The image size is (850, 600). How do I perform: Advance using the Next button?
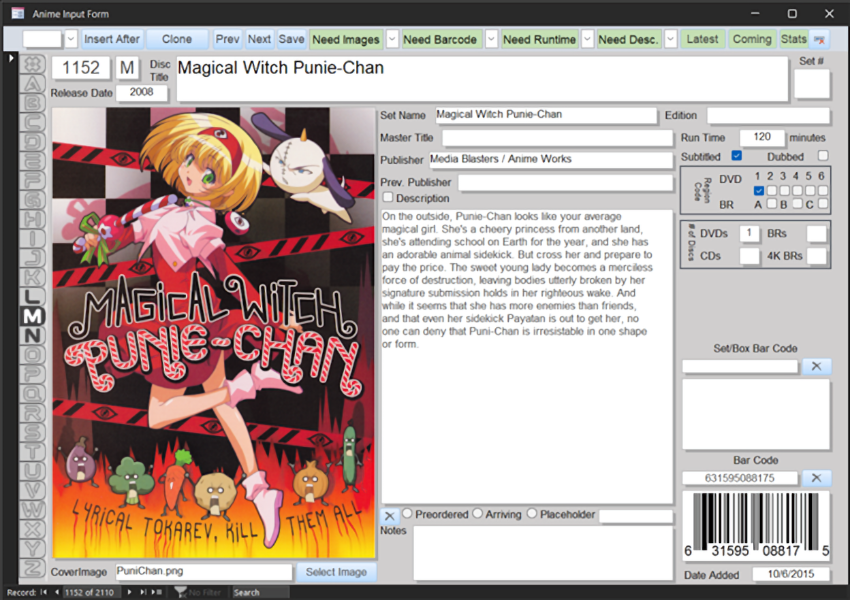point(259,39)
